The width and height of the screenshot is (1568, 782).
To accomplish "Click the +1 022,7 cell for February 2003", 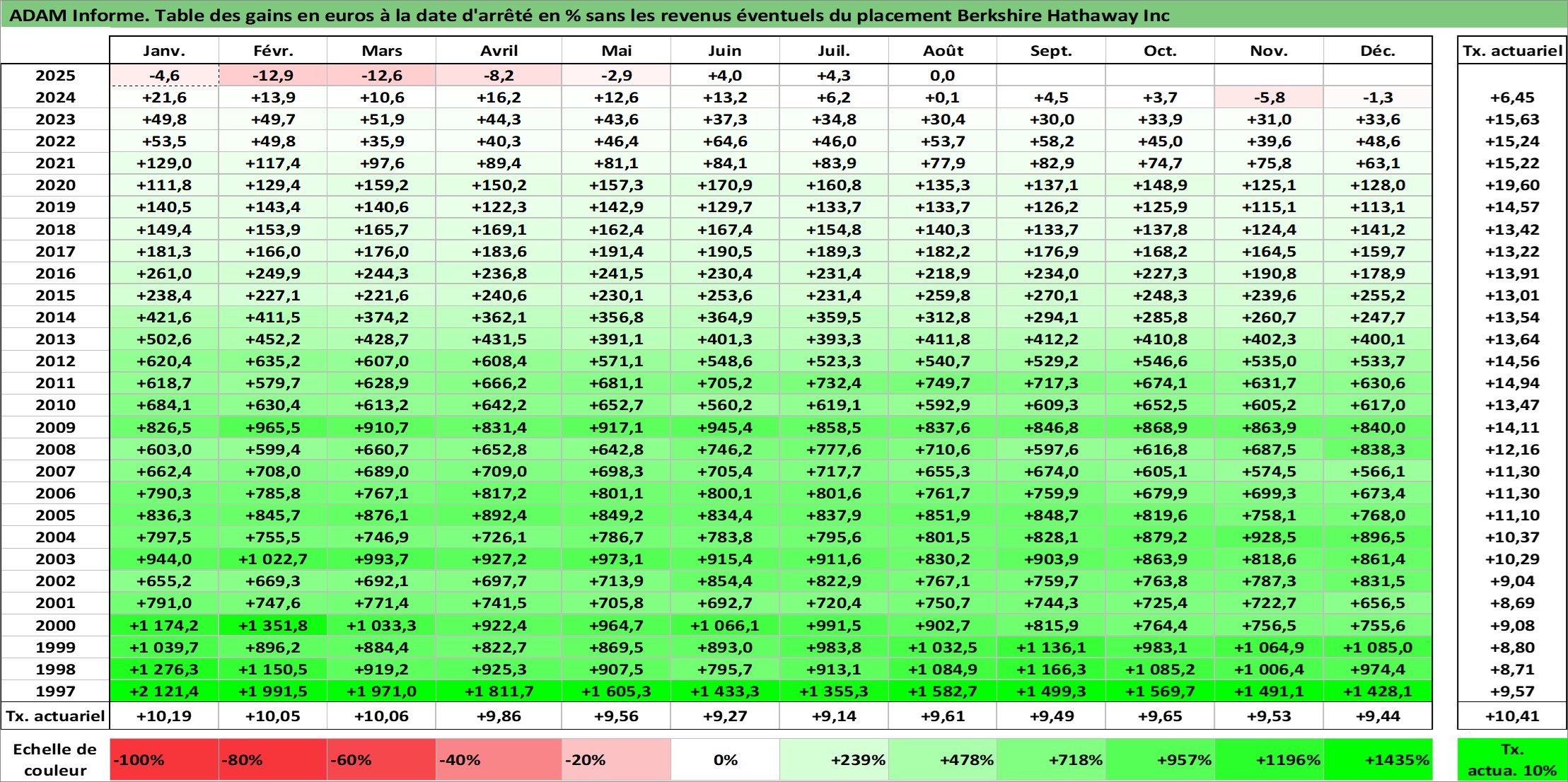I will coord(273,559).
